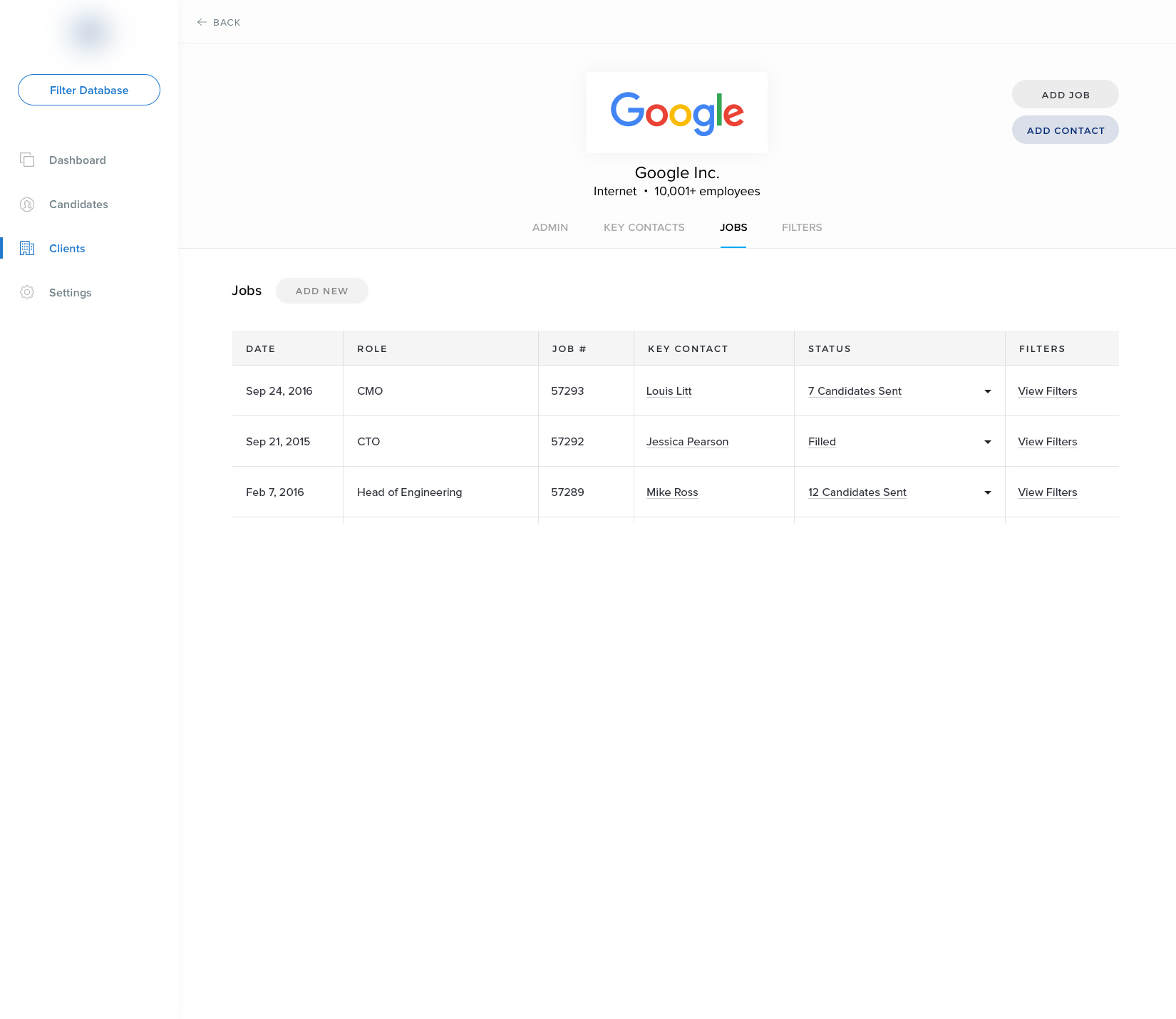Click the blurred profile avatar

[90, 33]
